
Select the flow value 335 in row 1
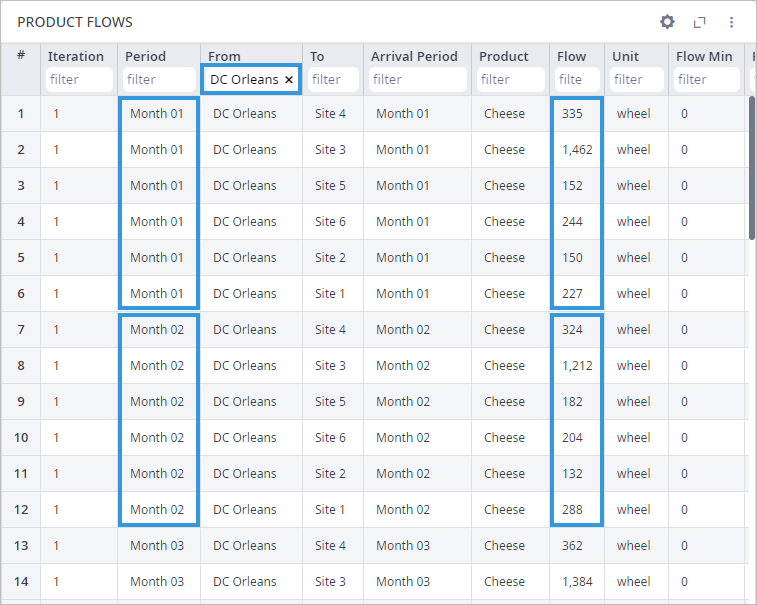pyautogui.click(x=572, y=114)
